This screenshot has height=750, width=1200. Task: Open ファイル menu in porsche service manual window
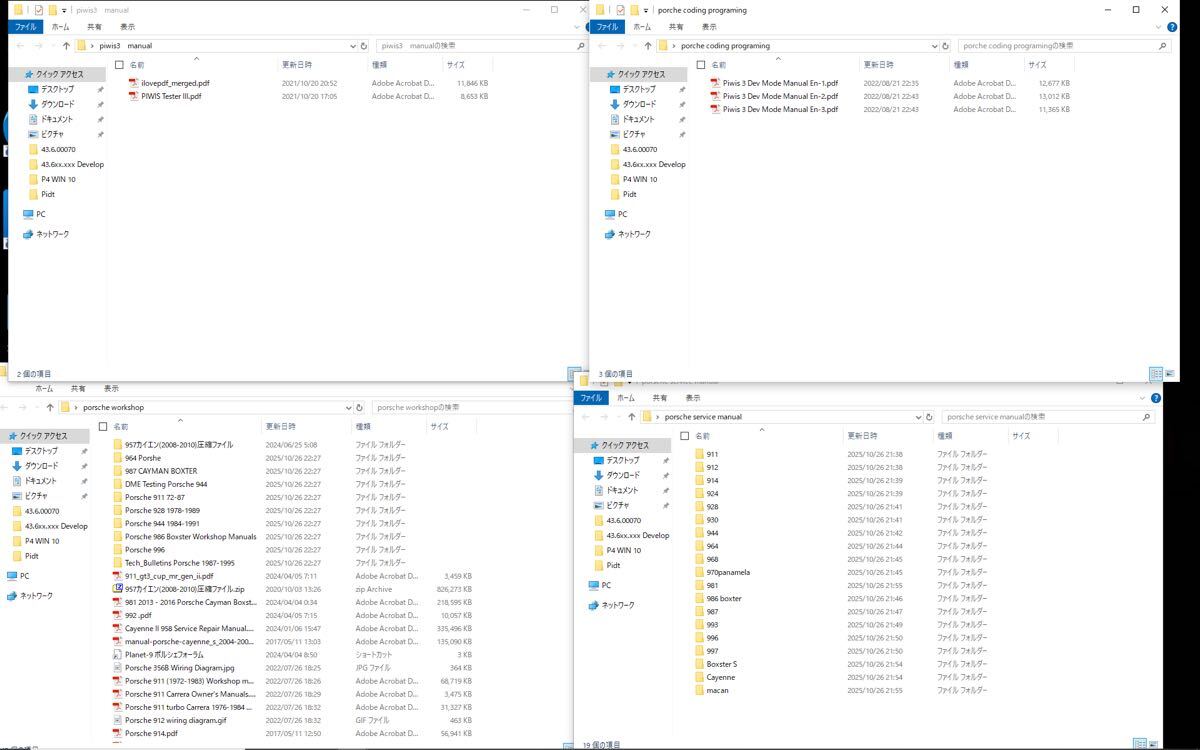592,397
